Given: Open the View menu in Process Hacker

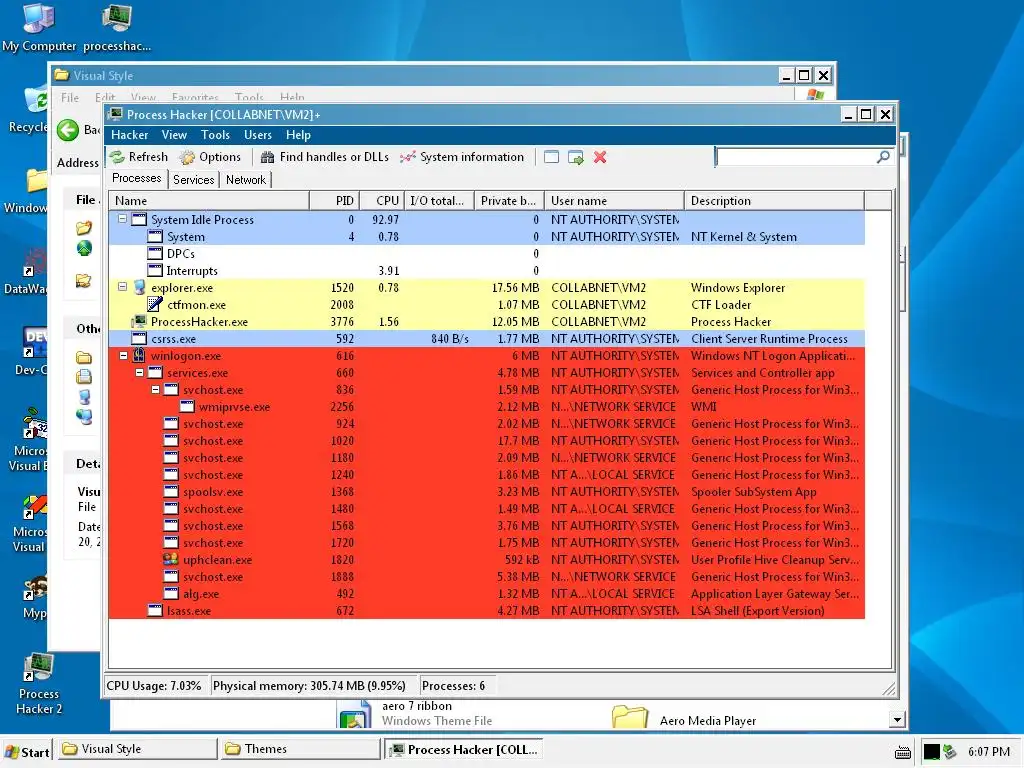Looking at the screenshot, I should (x=174, y=135).
